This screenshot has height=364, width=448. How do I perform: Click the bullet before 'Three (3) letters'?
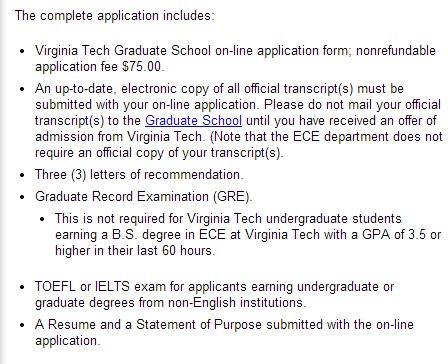click(x=22, y=175)
